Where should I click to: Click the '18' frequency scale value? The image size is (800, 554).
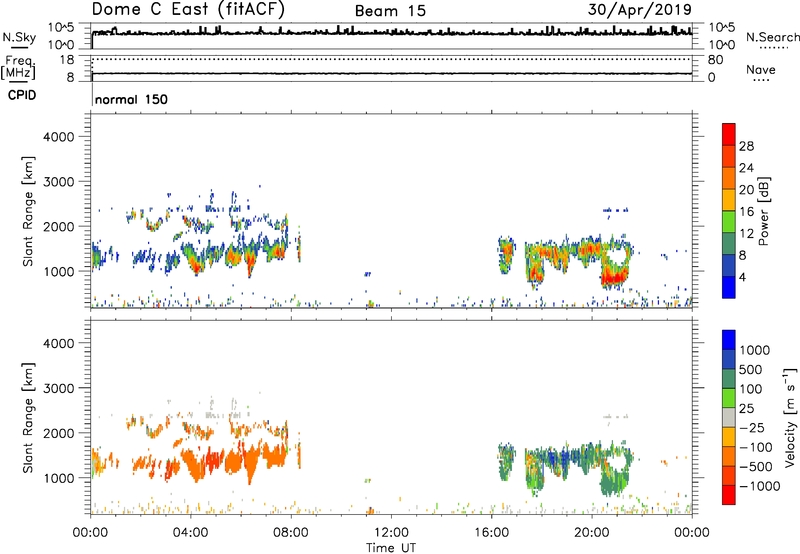pyautogui.click(x=67, y=60)
